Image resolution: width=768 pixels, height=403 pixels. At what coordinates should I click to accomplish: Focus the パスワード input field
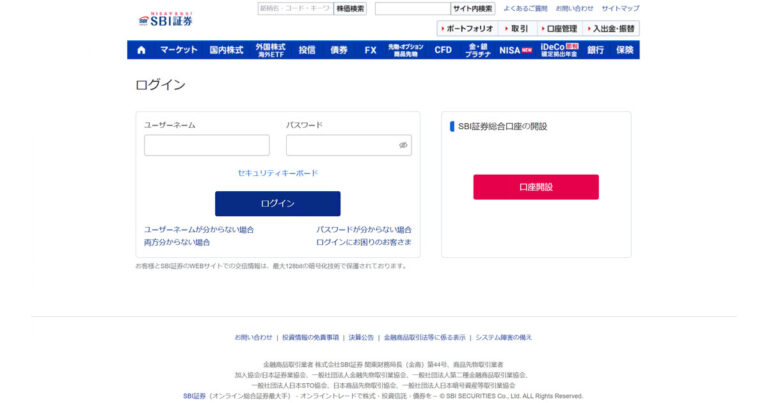coord(340,145)
